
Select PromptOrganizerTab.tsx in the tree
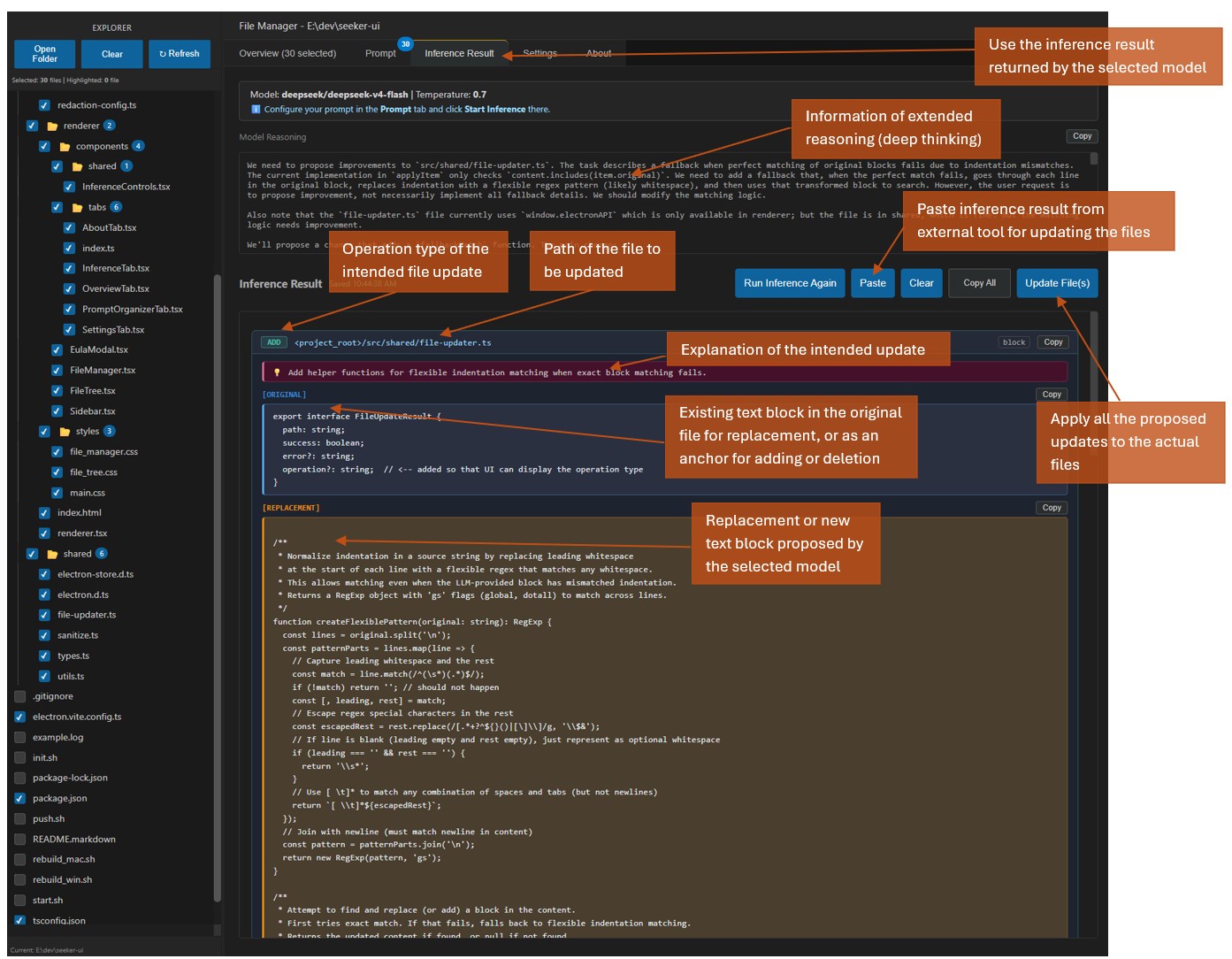(x=133, y=310)
